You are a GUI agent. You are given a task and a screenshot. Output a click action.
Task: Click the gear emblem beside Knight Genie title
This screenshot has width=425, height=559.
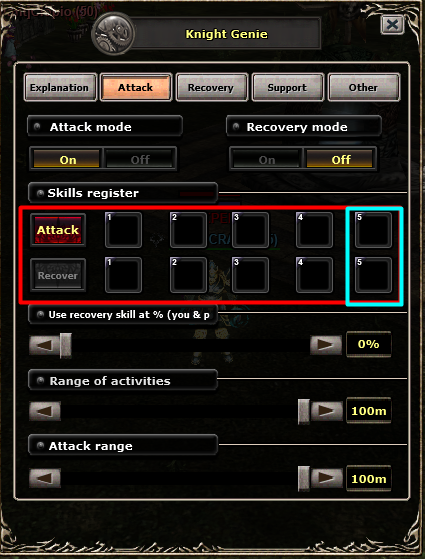113,34
